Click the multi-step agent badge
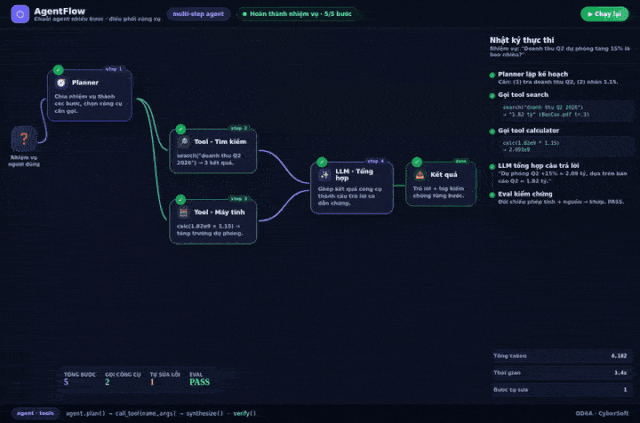This screenshot has width=640, height=423. (x=198, y=14)
